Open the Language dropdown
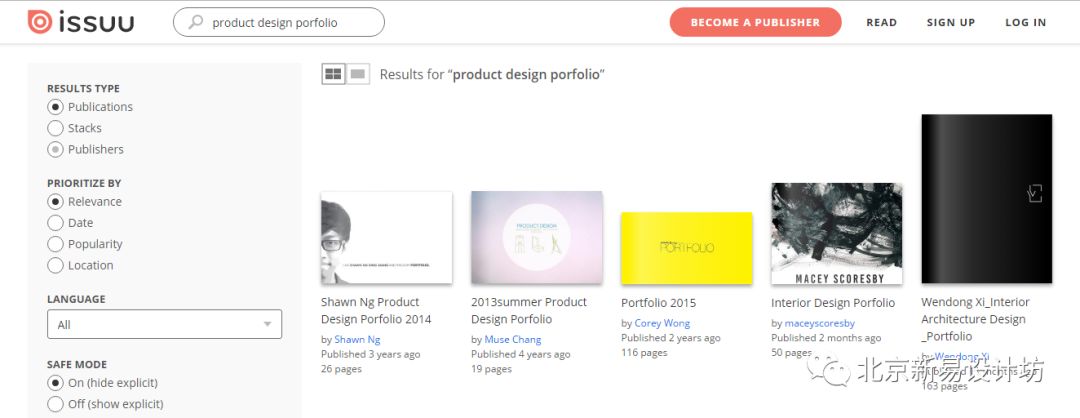The width and height of the screenshot is (1080, 418). (164, 324)
